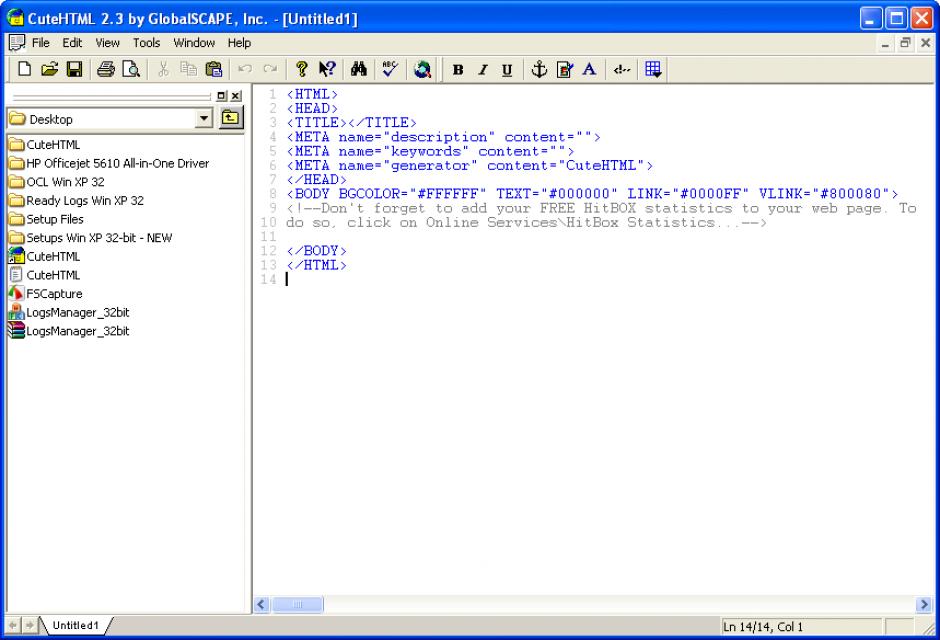Select the Untitled1 document tab

click(76, 625)
